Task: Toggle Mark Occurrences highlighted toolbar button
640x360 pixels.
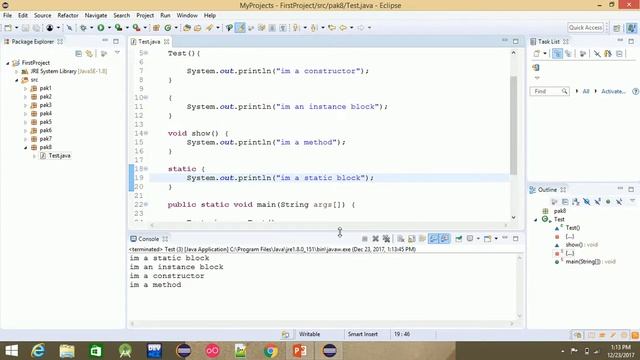Action: point(240,28)
